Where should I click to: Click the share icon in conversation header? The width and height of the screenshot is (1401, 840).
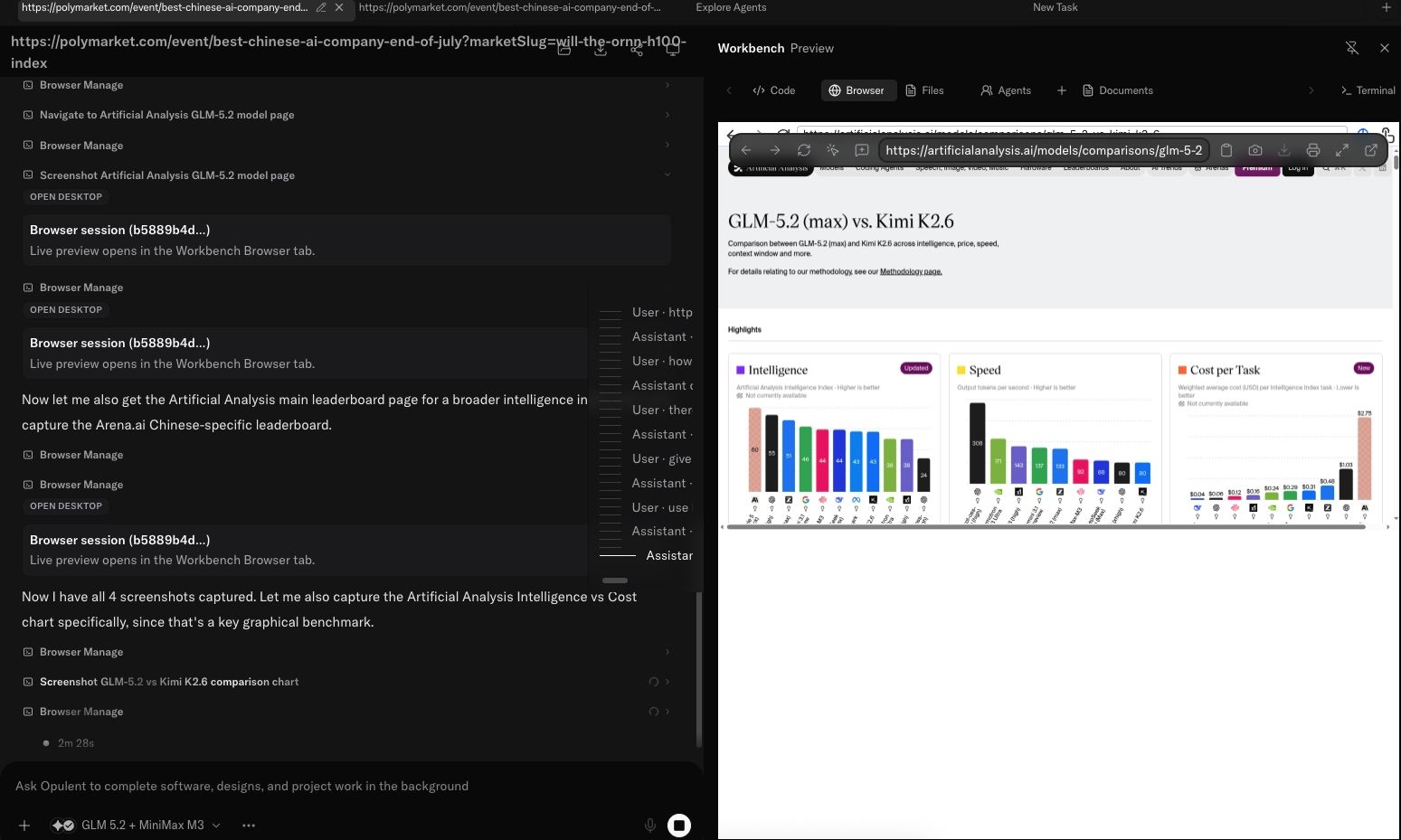tap(637, 49)
